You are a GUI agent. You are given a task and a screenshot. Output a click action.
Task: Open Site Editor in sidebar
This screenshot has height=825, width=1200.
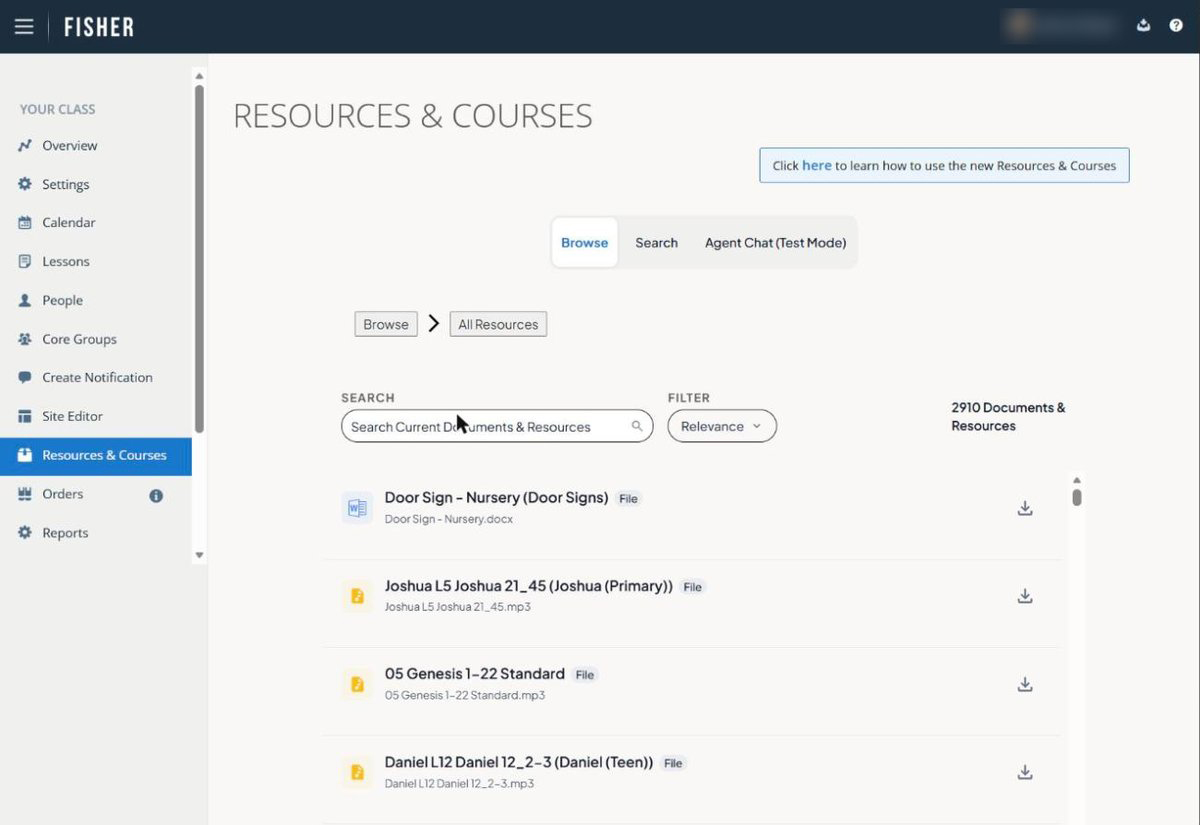pyautogui.click(x=73, y=417)
